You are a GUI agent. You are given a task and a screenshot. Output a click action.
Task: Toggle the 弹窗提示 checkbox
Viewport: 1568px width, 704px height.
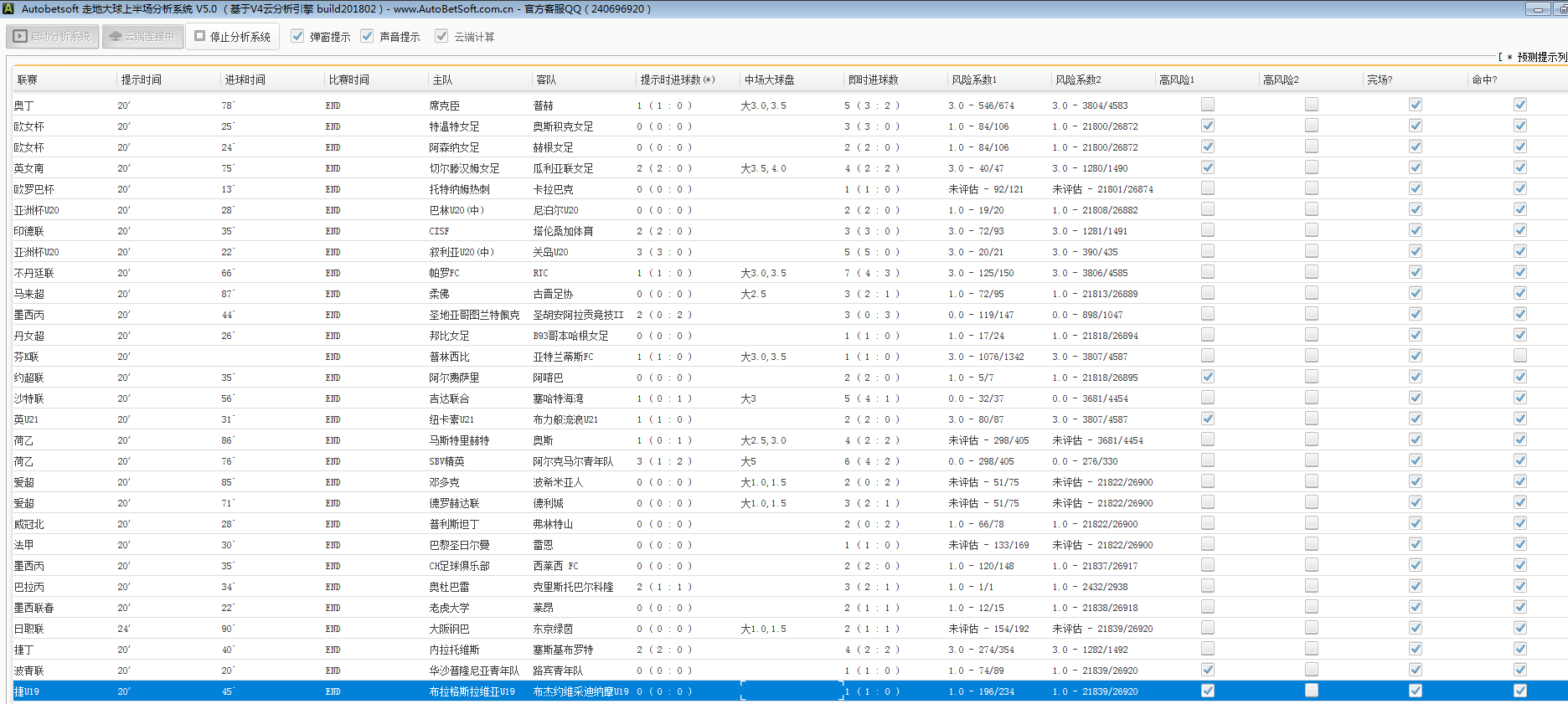[297, 37]
